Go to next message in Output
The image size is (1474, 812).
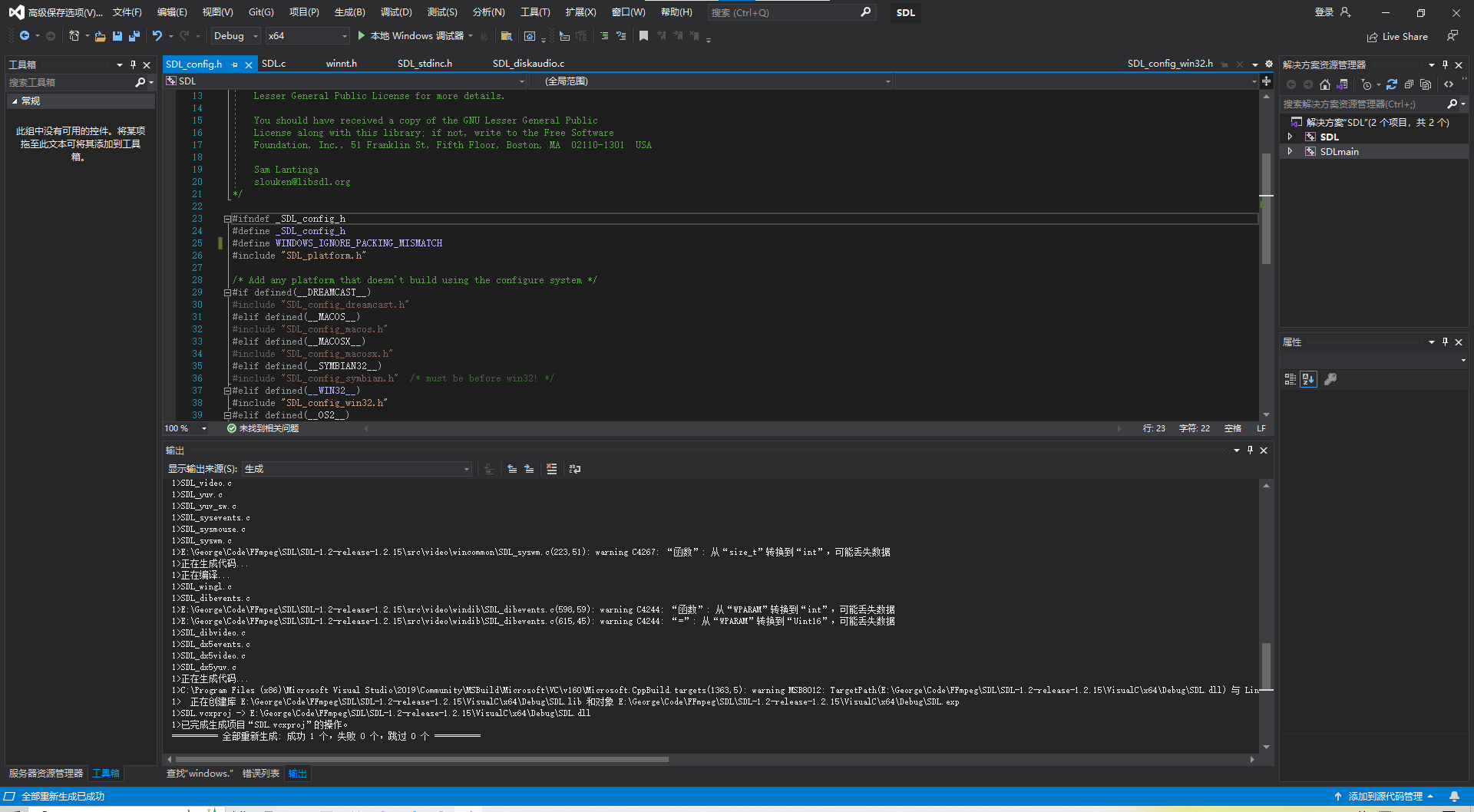(529, 469)
